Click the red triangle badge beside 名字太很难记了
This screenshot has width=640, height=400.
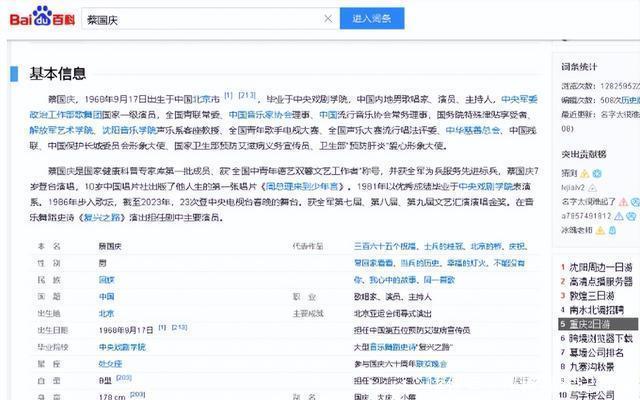click(623, 202)
